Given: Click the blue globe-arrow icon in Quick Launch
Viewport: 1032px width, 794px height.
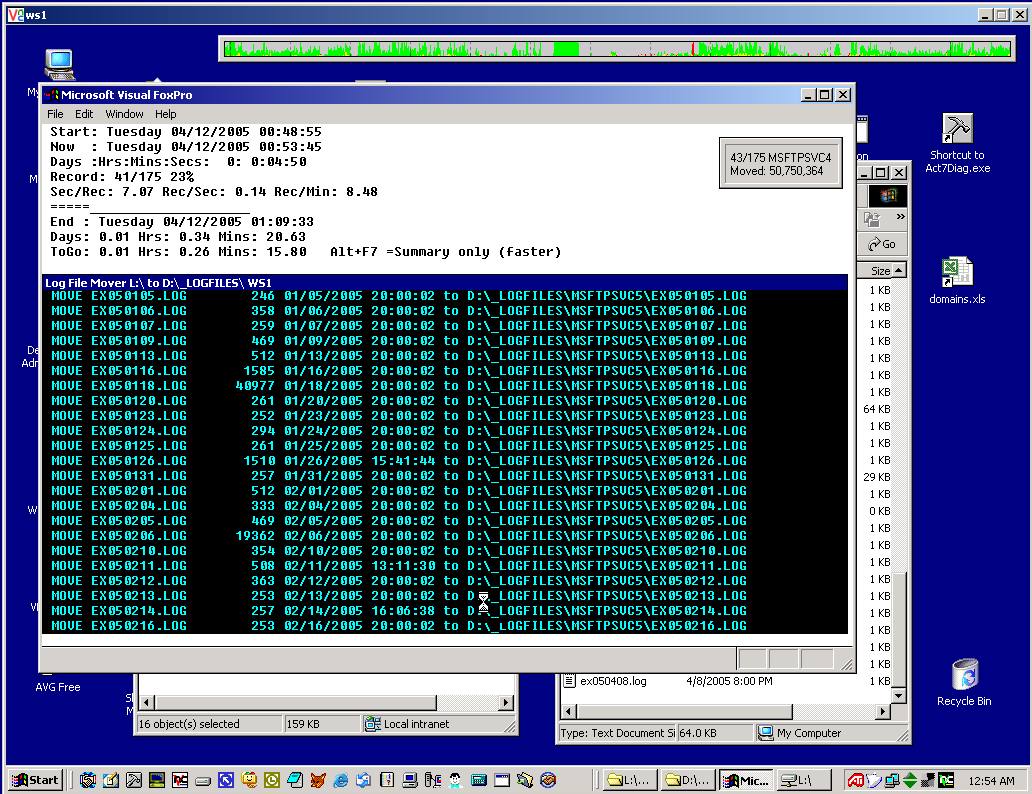Looking at the screenshot, I should 364,780.
